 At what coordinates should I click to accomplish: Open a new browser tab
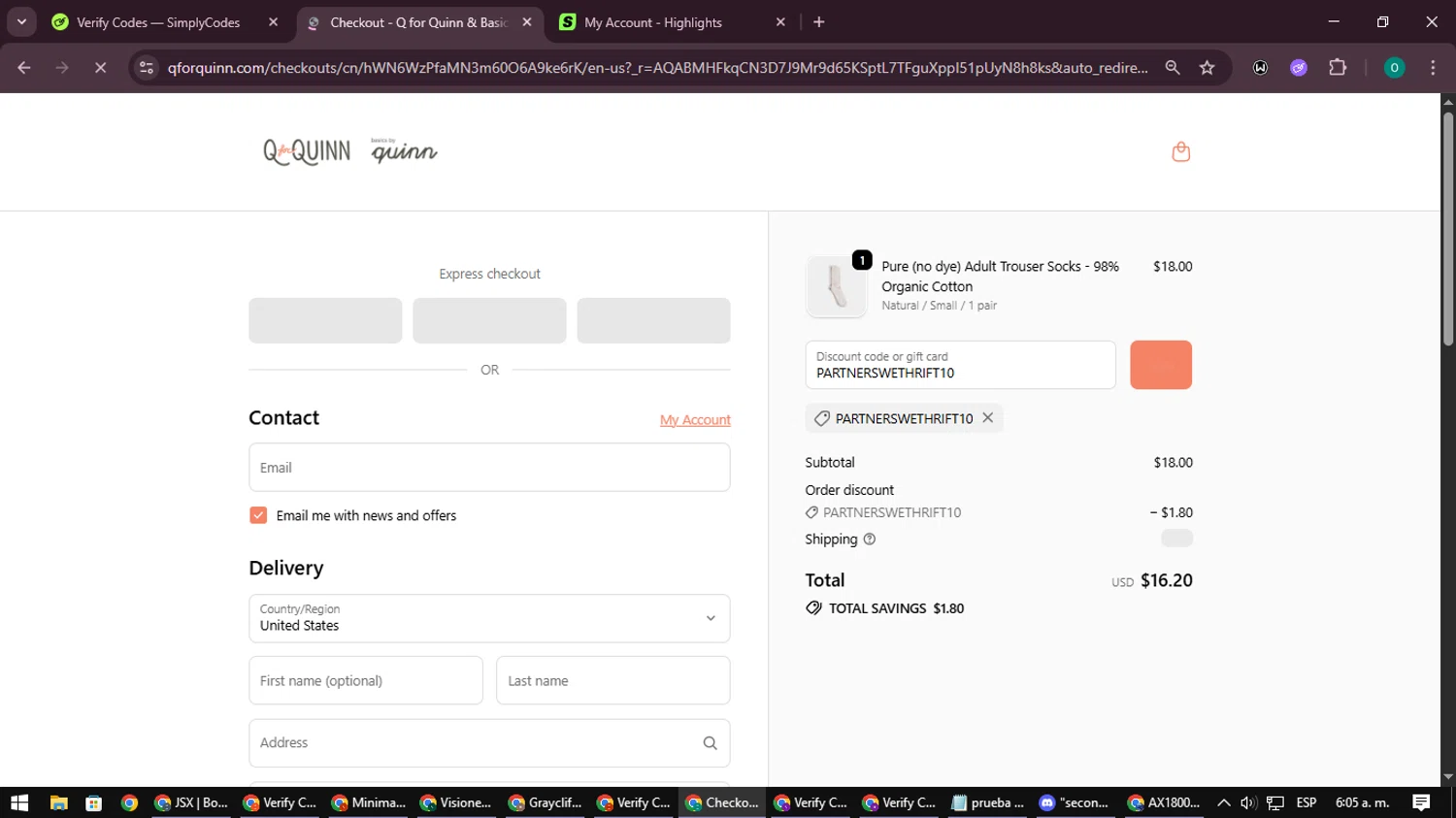(x=819, y=21)
